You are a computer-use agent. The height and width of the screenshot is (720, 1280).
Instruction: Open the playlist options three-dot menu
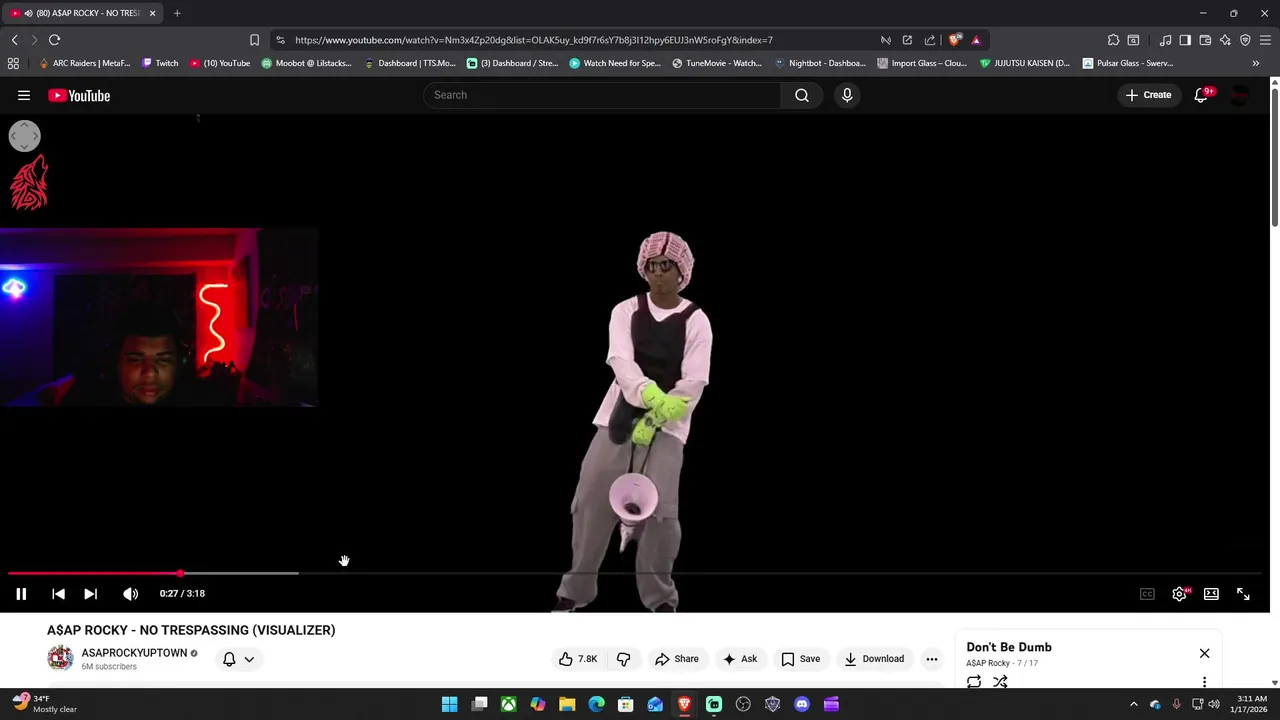[x=1204, y=682]
